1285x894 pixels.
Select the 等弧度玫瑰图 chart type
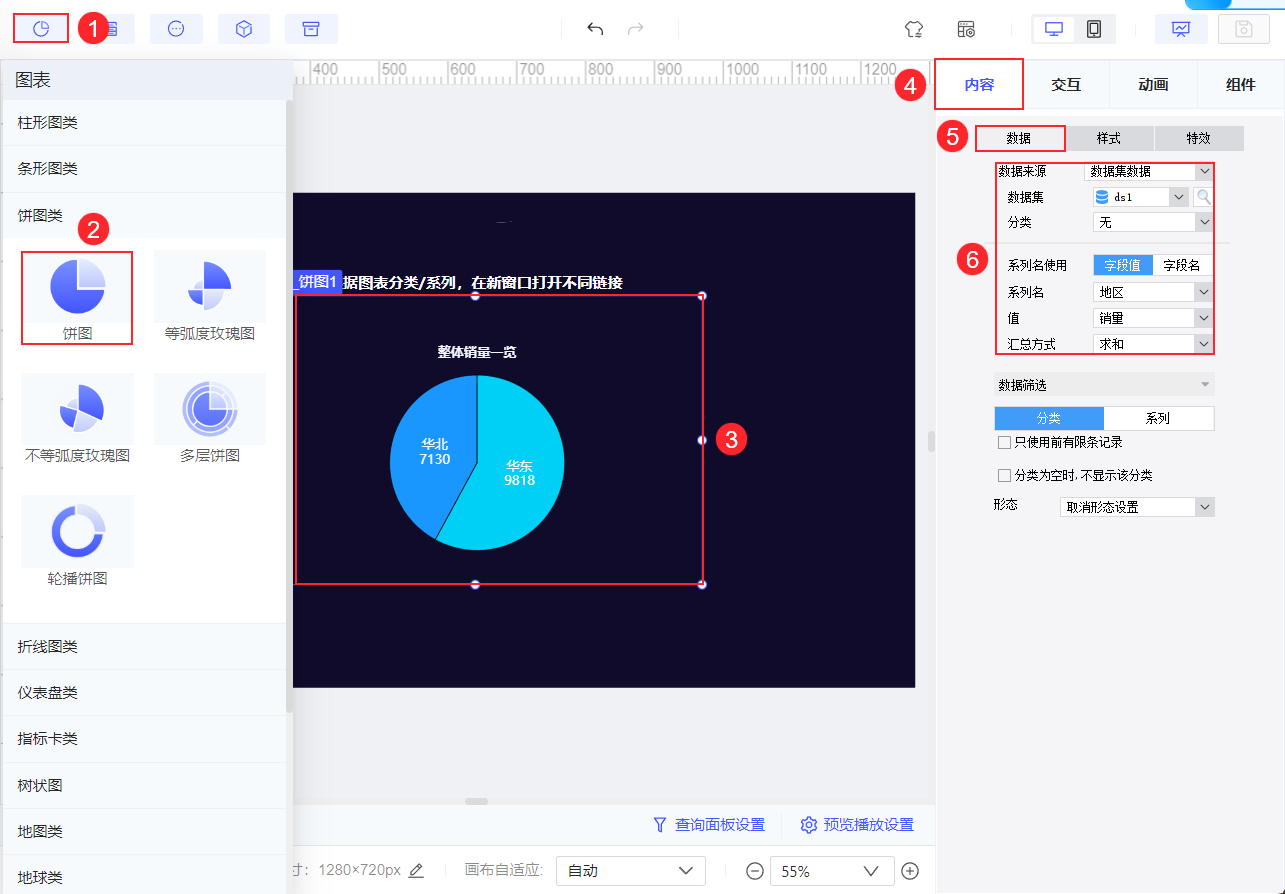(210, 297)
